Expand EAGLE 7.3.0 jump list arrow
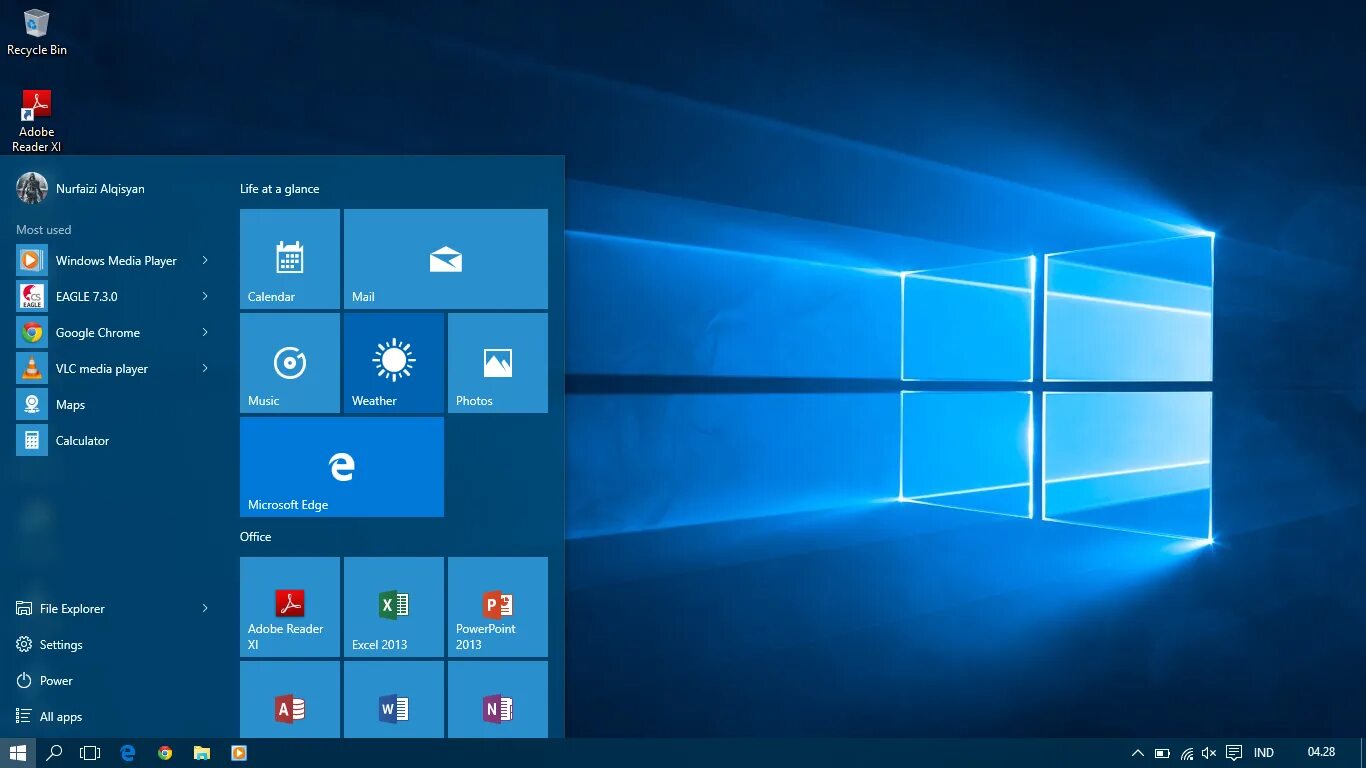 [x=205, y=296]
